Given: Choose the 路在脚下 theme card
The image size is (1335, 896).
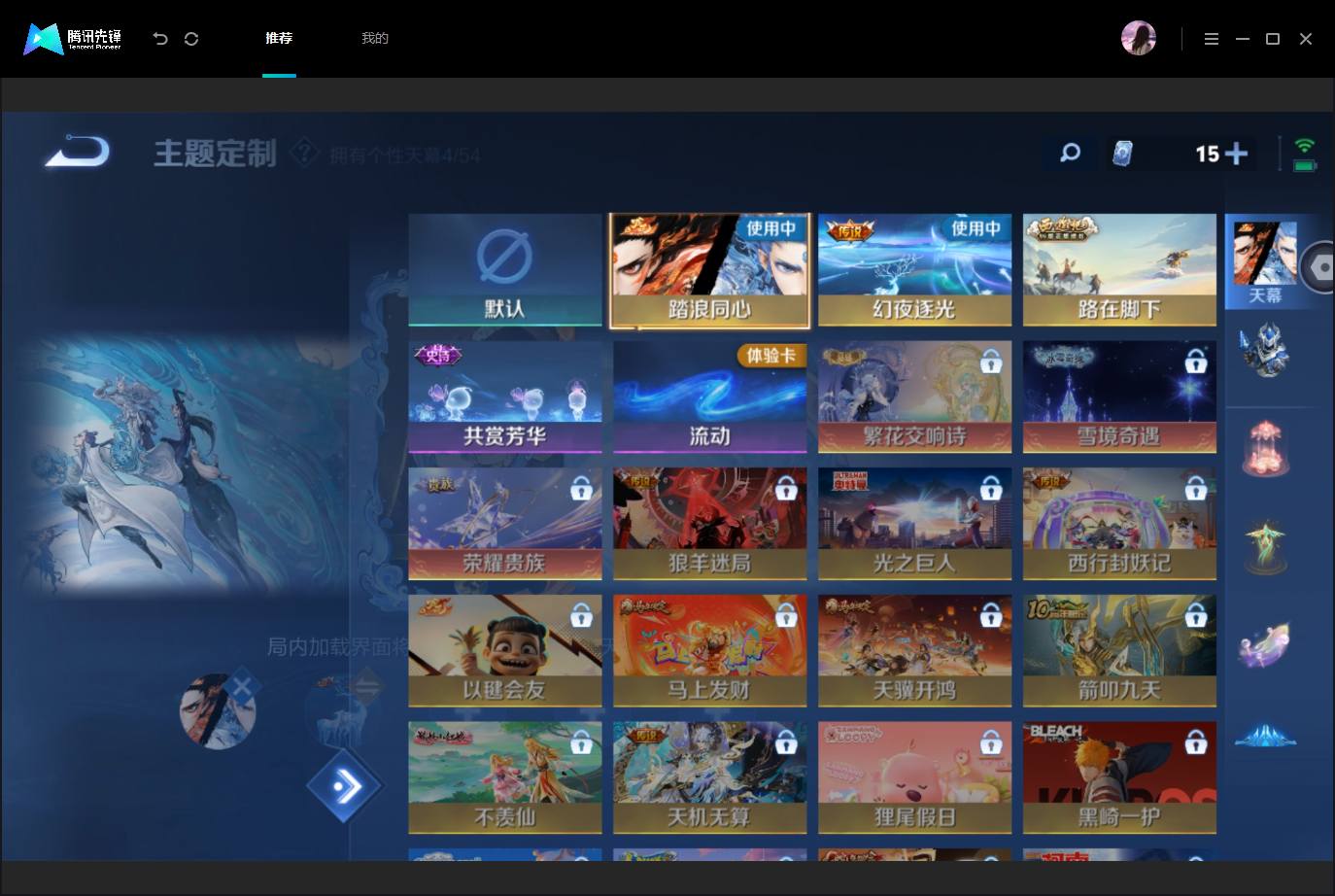Looking at the screenshot, I should [1119, 270].
